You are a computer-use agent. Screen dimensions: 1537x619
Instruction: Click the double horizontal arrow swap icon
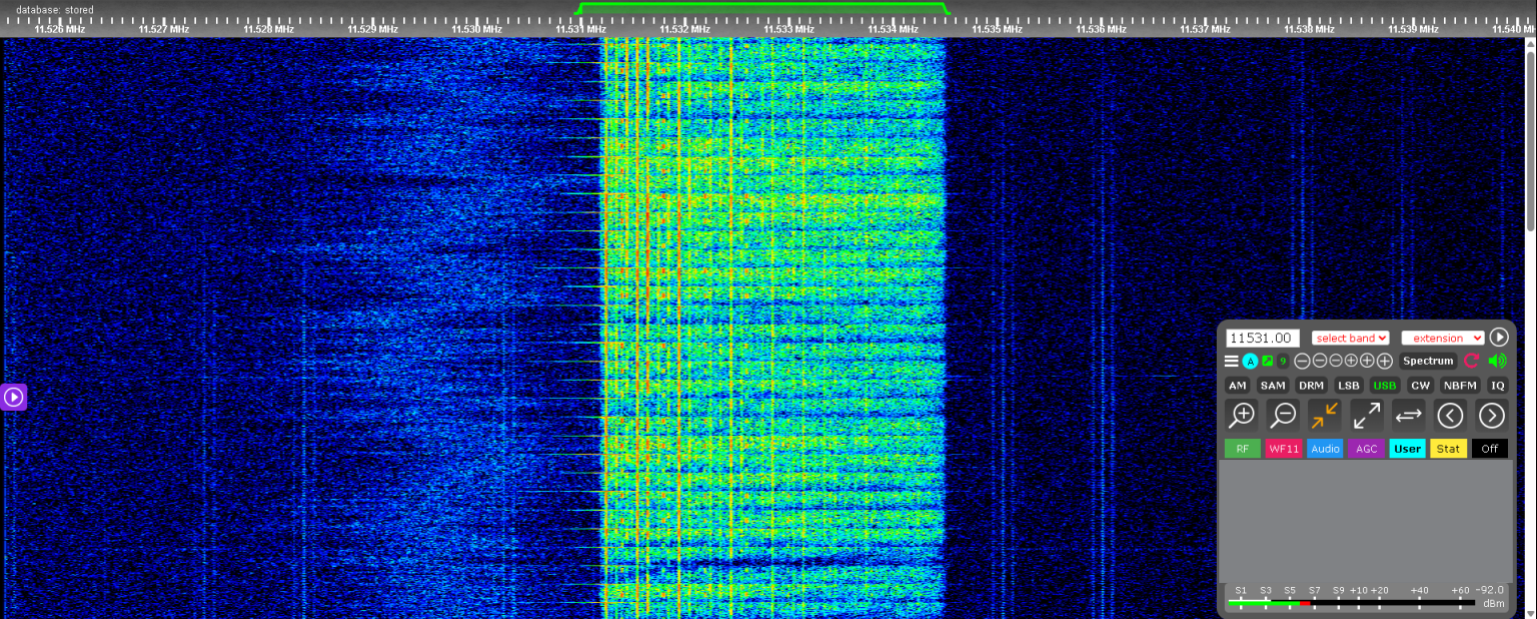pos(1408,415)
